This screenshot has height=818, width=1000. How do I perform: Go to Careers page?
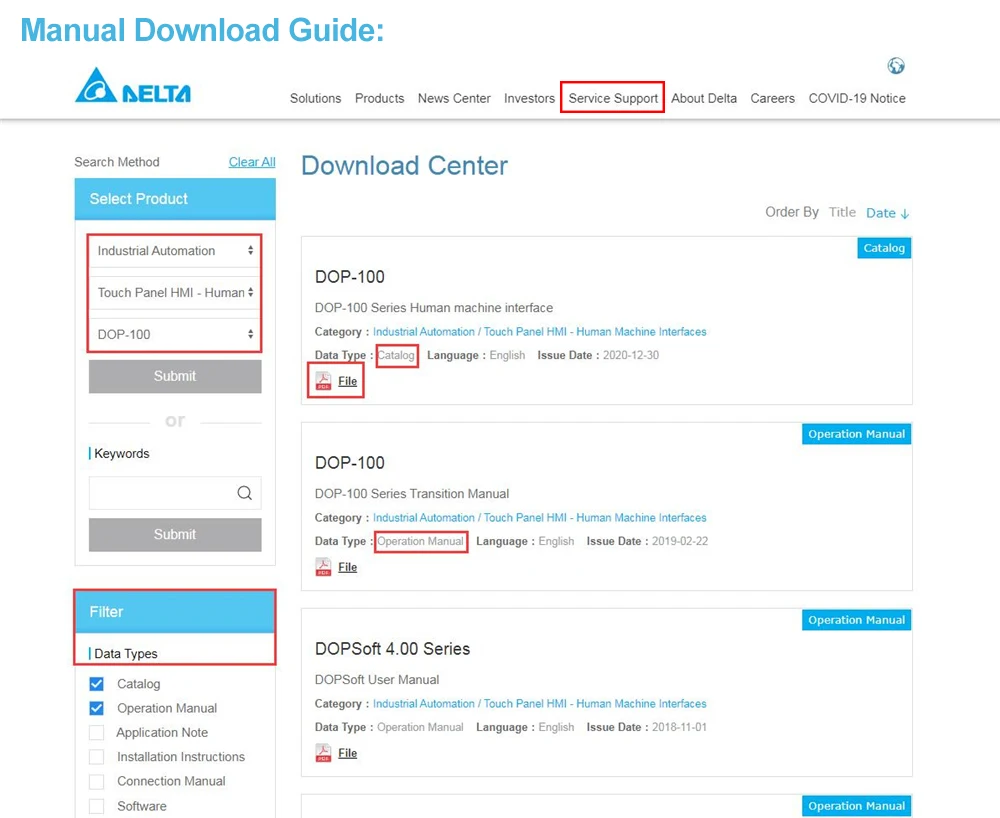click(x=772, y=98)
